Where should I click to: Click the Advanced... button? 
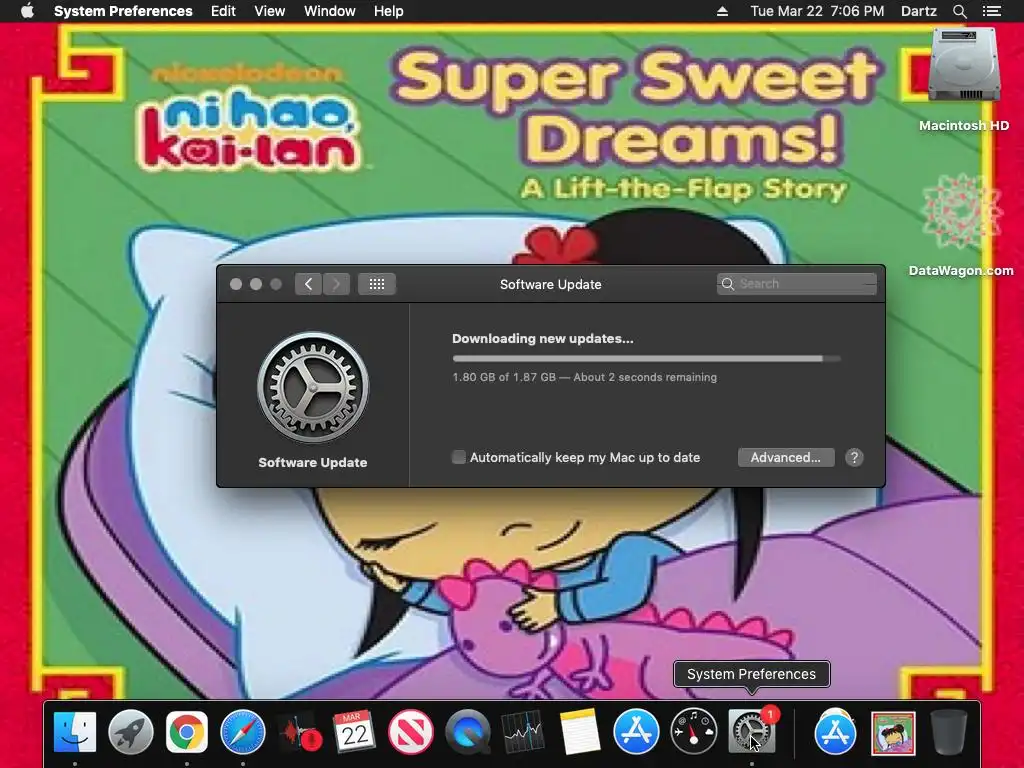tap(786, 458)
